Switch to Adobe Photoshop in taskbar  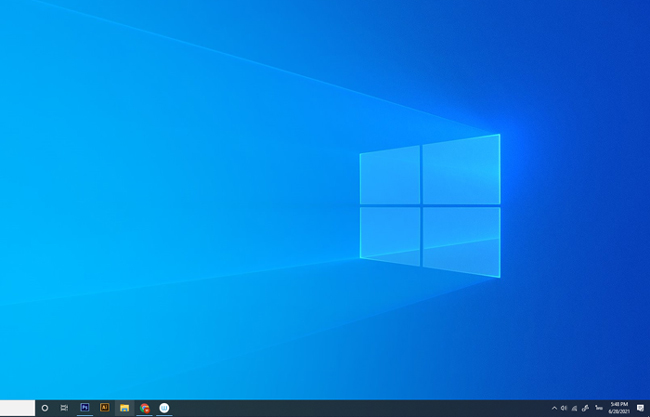pos(85,407)
